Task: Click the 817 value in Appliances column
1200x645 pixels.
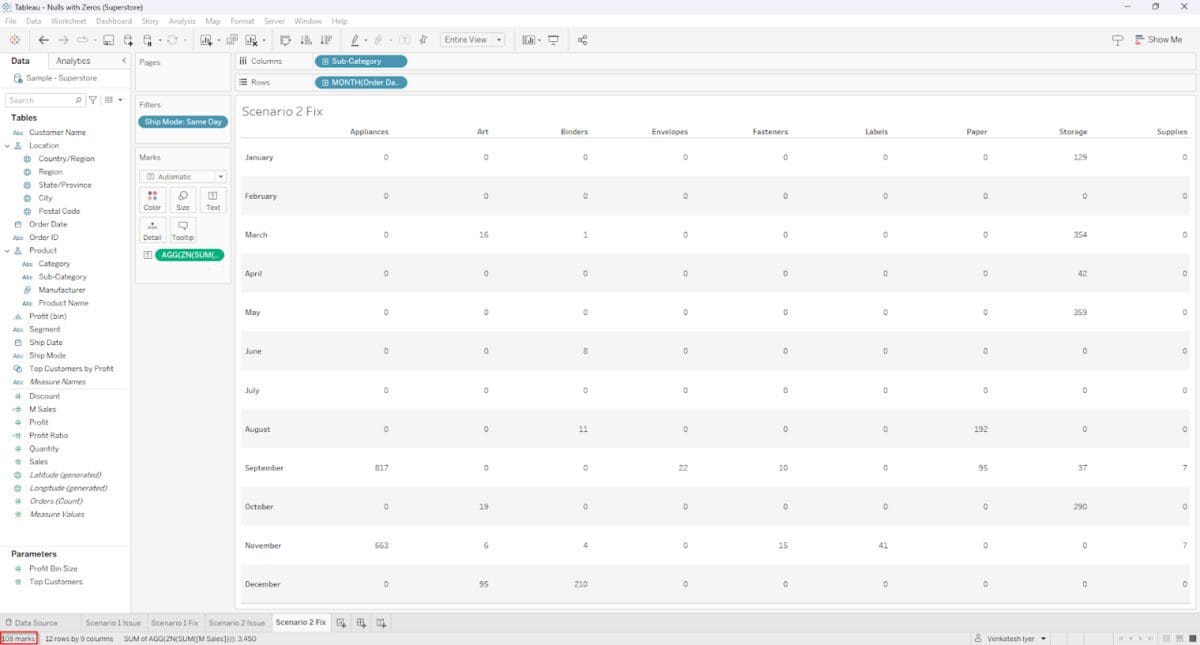Action: coord(381,468)
